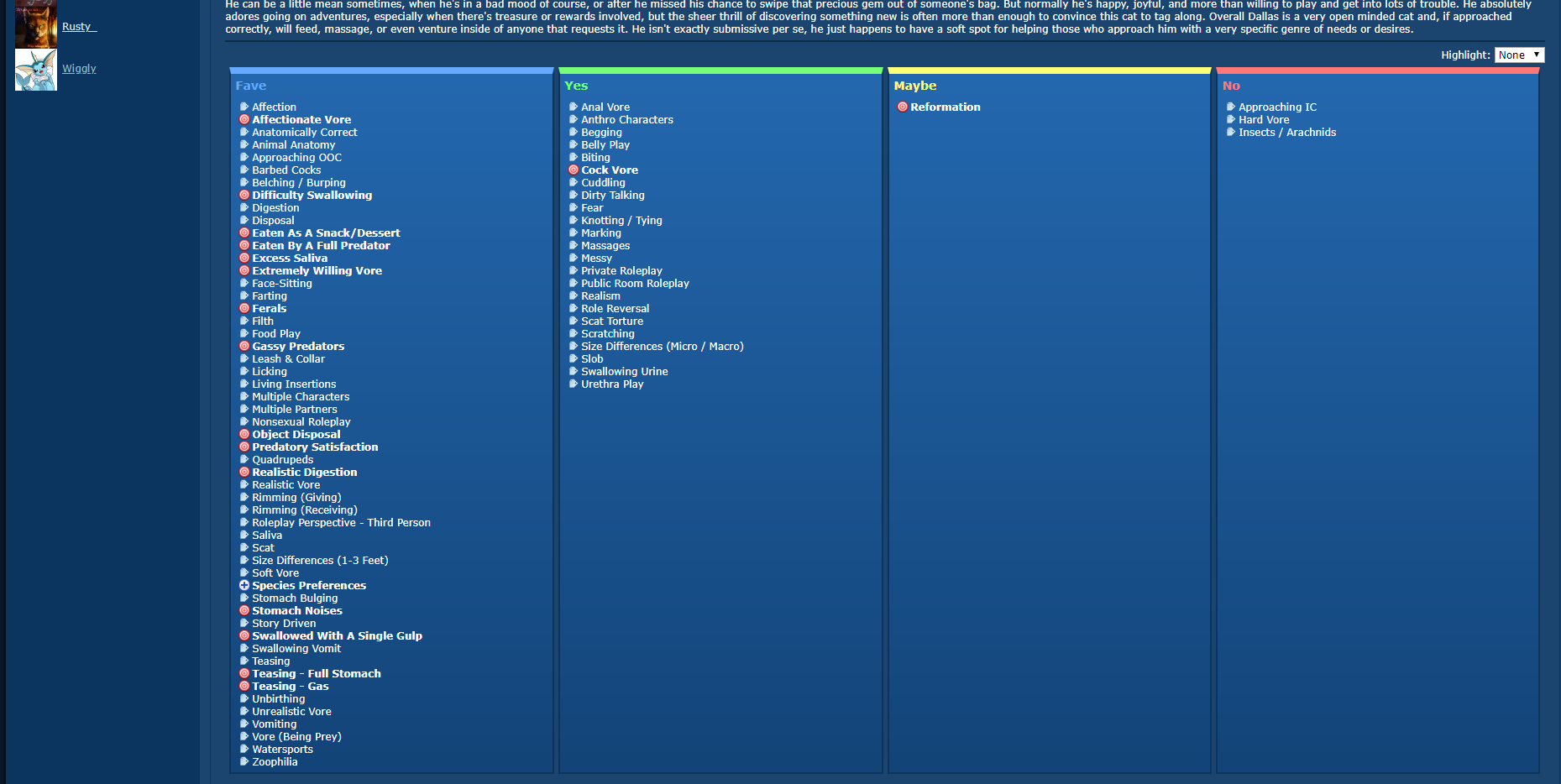Click the arrow icon beside Role Reversal

click(574, 308)
